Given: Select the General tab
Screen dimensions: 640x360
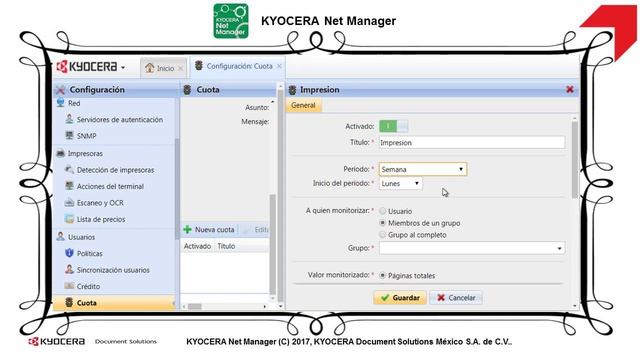Looking at the screenshot, I should (x=303, y=105).
